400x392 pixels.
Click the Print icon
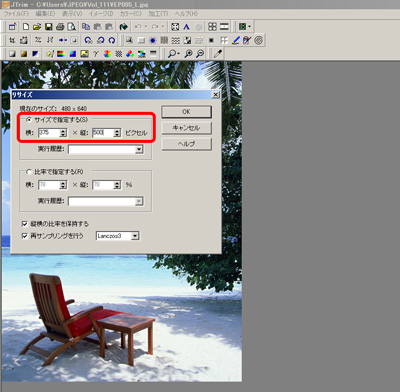[60, 27]
